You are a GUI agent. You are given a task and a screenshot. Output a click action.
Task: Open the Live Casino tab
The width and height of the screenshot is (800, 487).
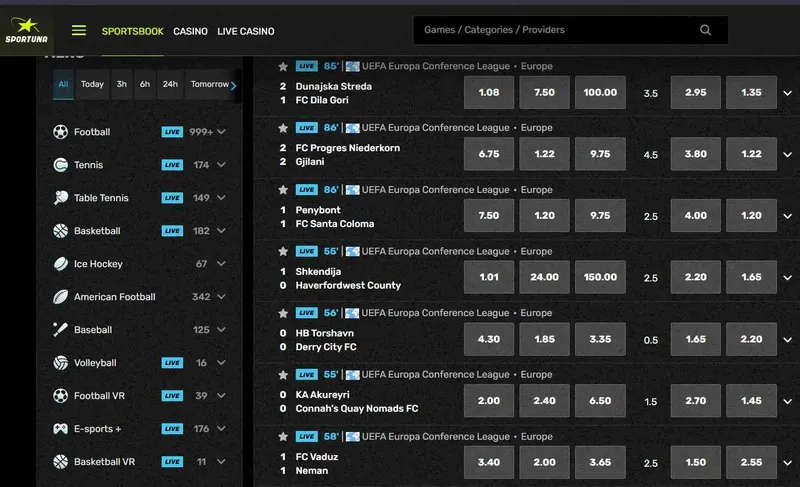click(x=245, y=31)
